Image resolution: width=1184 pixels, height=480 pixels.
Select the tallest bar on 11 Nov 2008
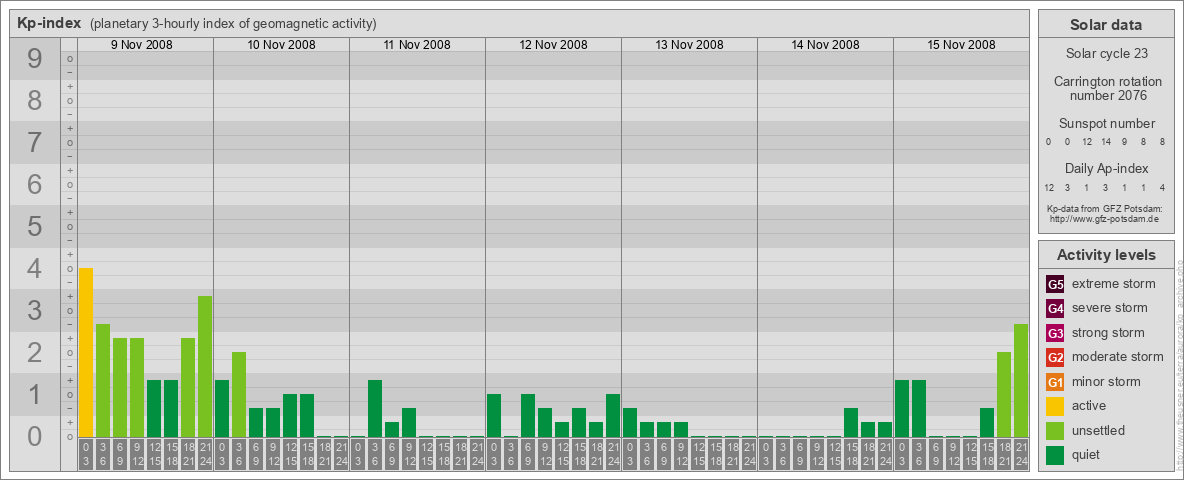(375, 408)
